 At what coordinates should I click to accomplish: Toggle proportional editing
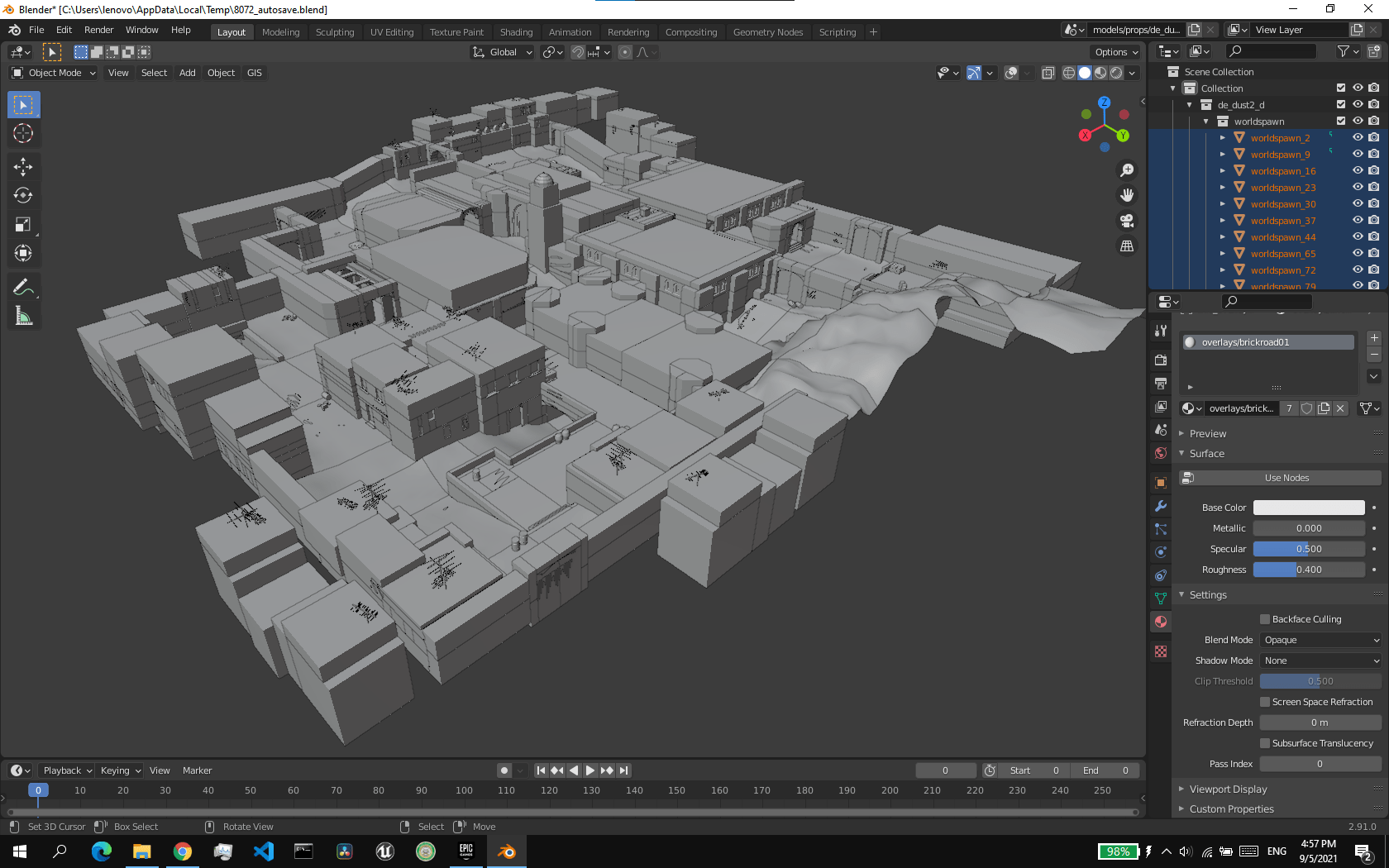click(x=625, y=52)
